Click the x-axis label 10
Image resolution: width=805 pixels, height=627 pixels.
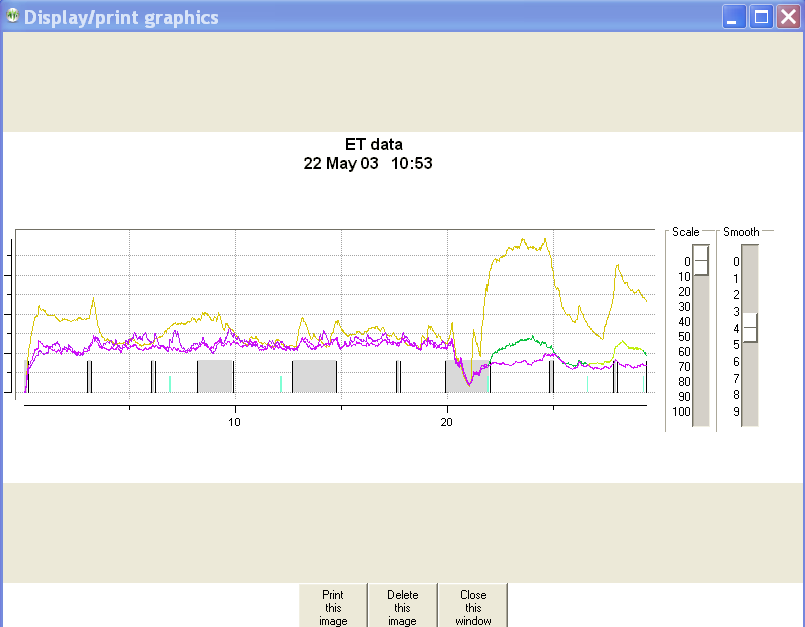234,422
